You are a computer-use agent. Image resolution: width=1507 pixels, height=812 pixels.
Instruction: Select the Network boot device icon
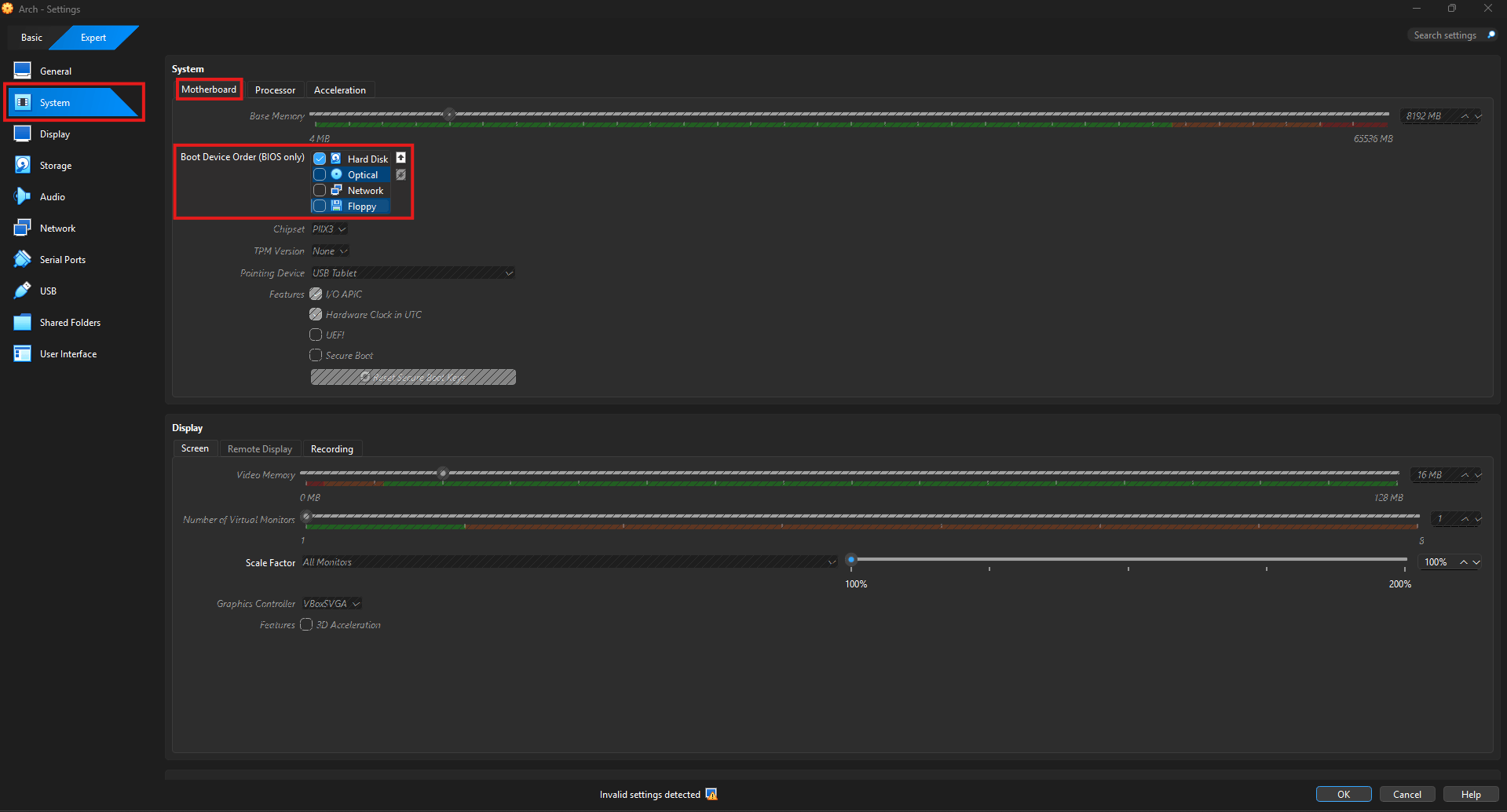[336, 190]
